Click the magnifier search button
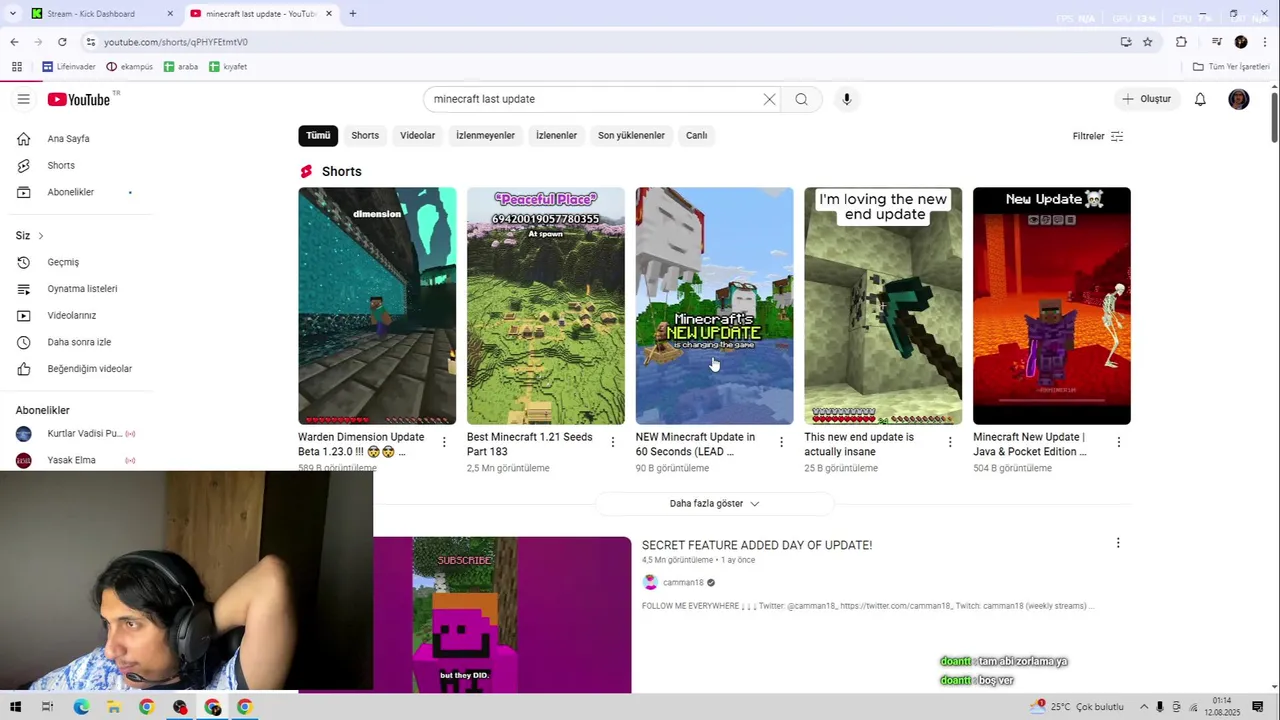Image resolution: width=1280 pixels, height=720 pixels. 801,99
